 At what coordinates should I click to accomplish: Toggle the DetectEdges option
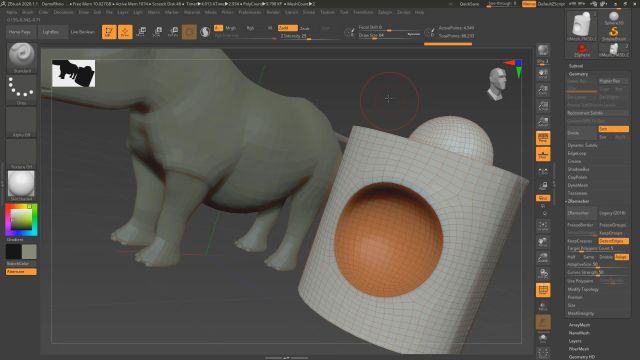pos(613,241)
